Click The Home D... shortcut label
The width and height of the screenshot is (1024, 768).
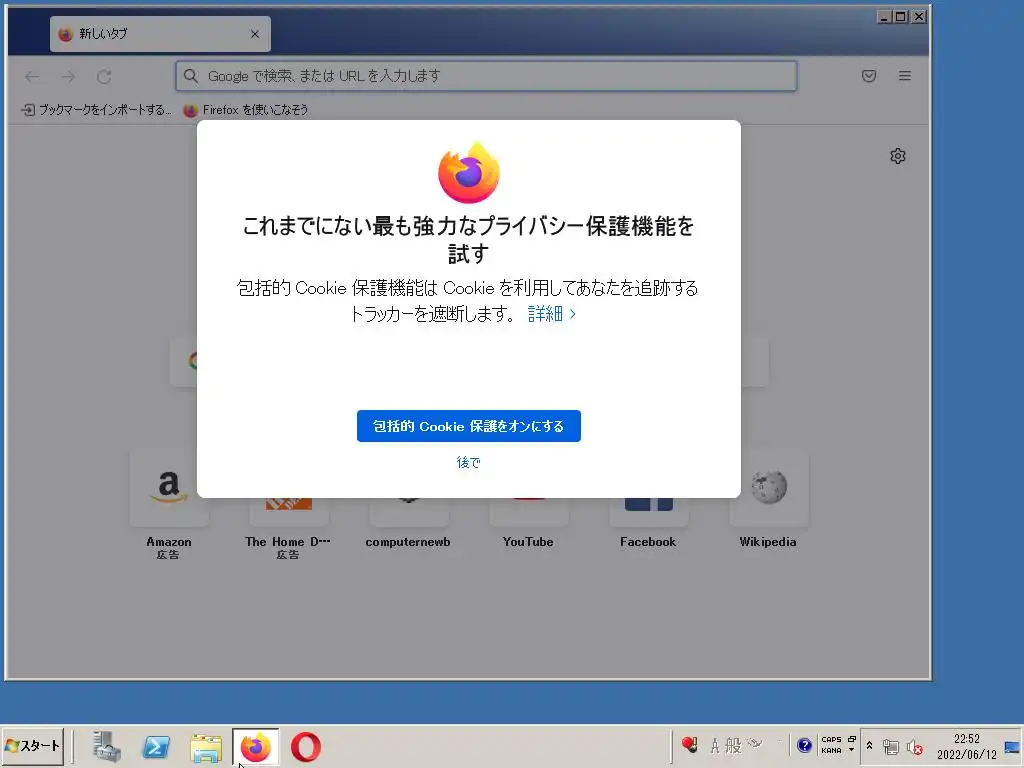(288, 542)
